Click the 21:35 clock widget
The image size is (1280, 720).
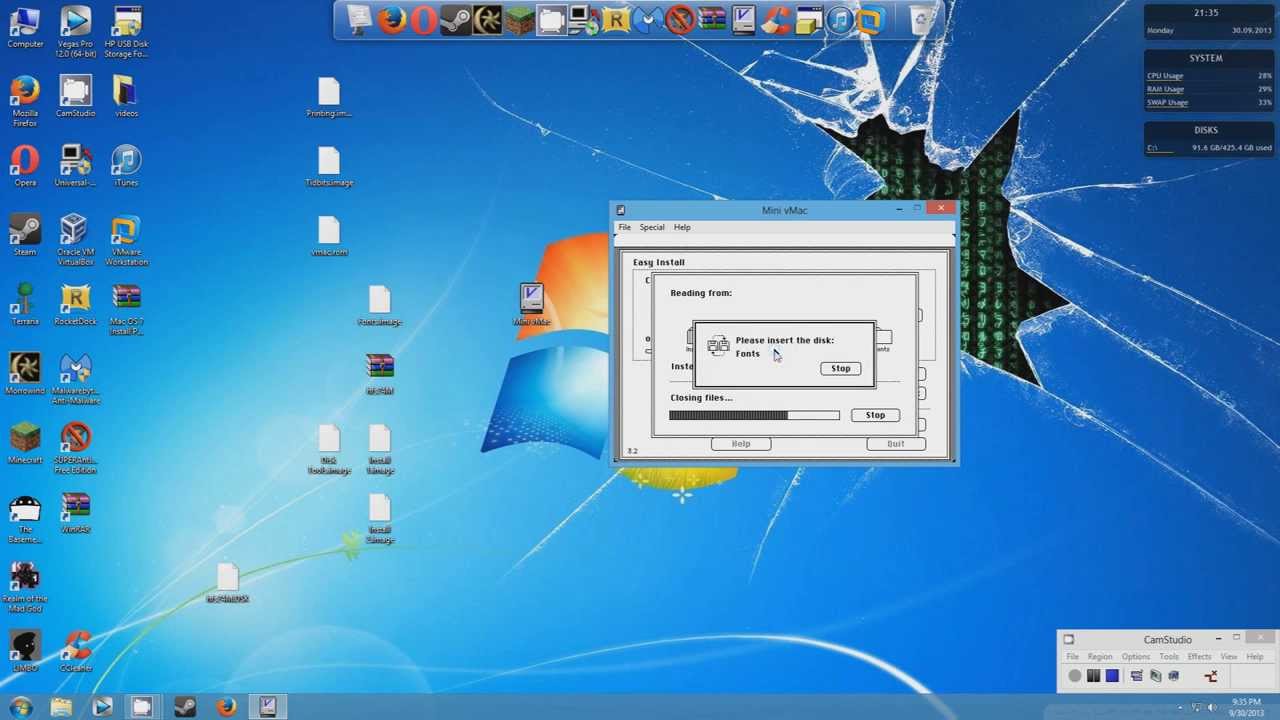[x=1206, y=13]
